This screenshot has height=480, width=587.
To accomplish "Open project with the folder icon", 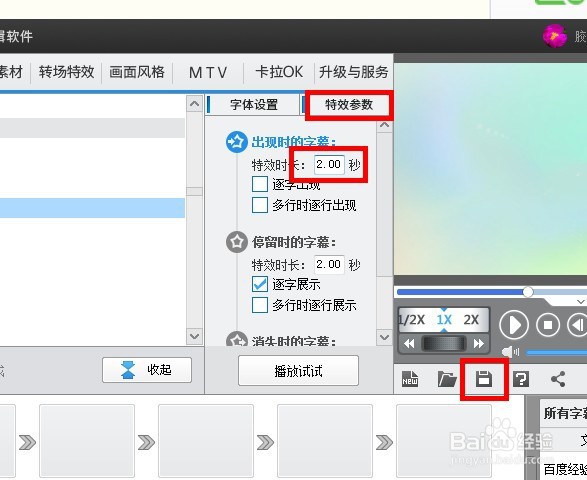I will pyautogui.click(x=447, y=379).
